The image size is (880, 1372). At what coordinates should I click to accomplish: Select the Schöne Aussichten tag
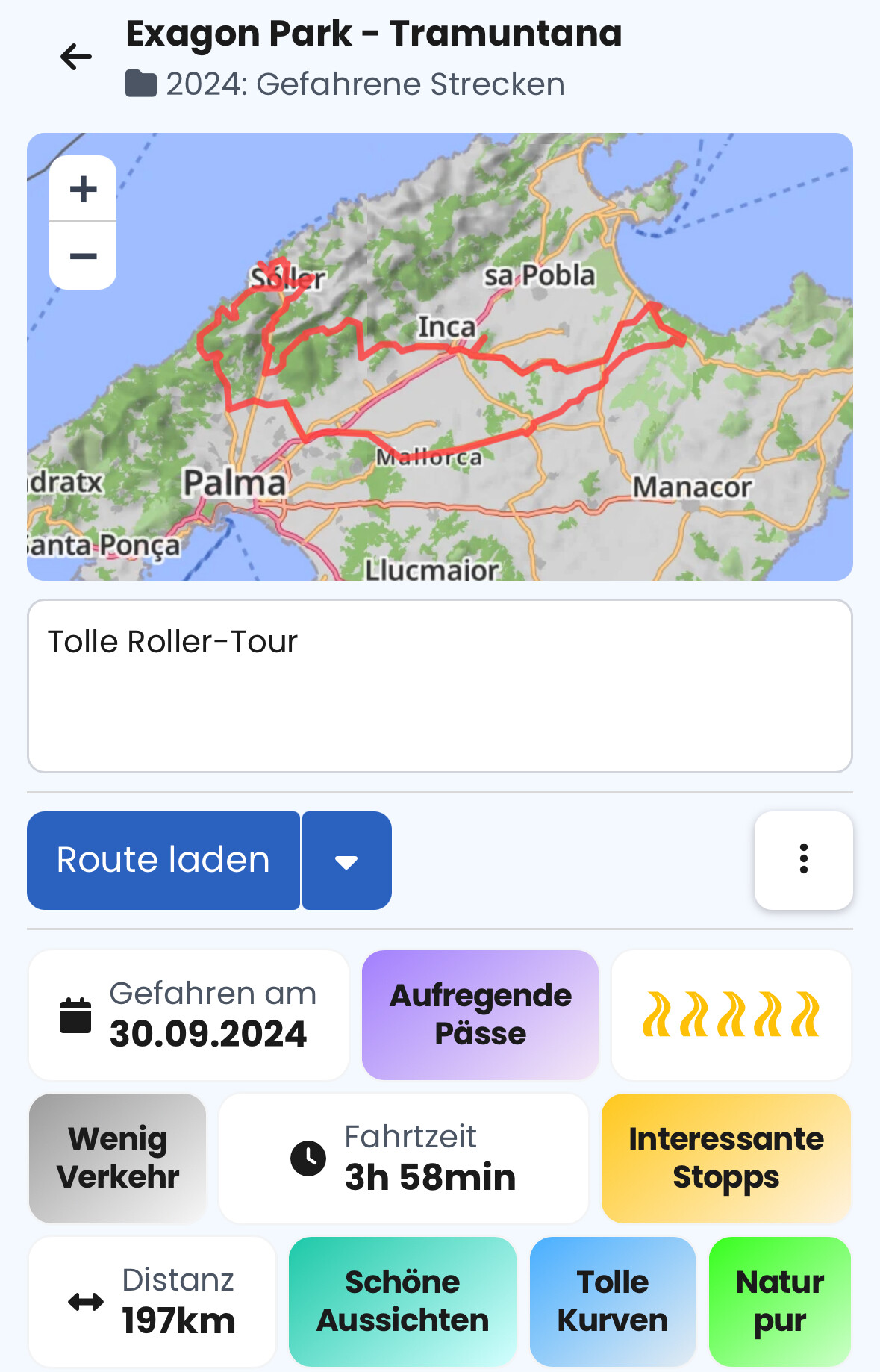402,1301
